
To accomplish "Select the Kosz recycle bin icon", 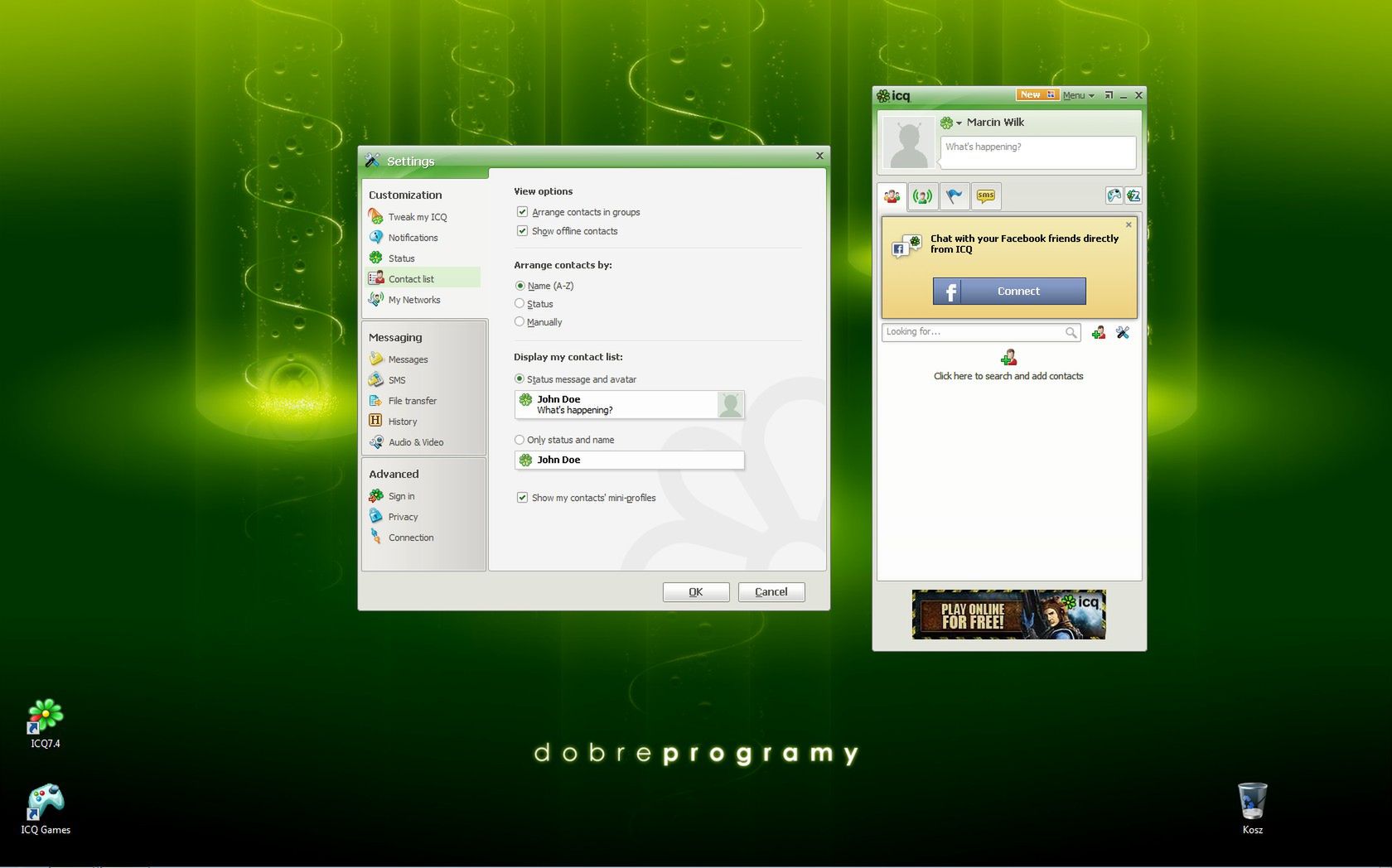I will point(1253,809).
